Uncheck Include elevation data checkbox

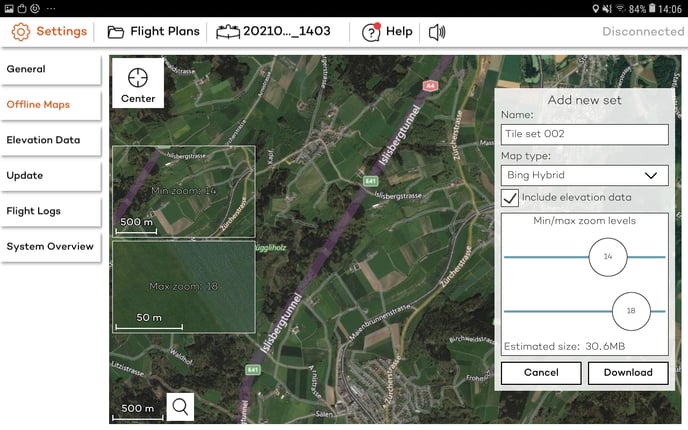[510, 198]
